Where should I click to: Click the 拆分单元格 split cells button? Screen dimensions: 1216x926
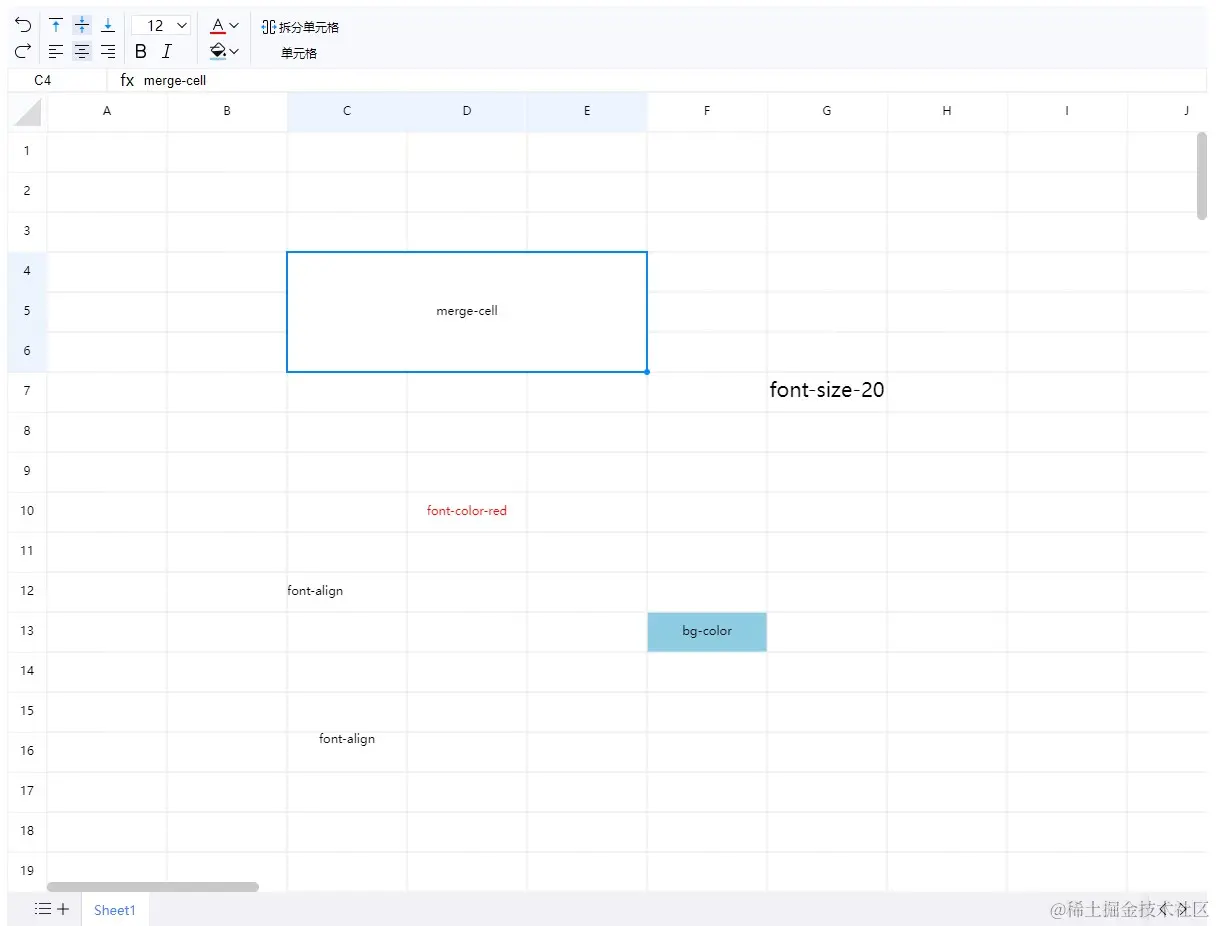301,28
